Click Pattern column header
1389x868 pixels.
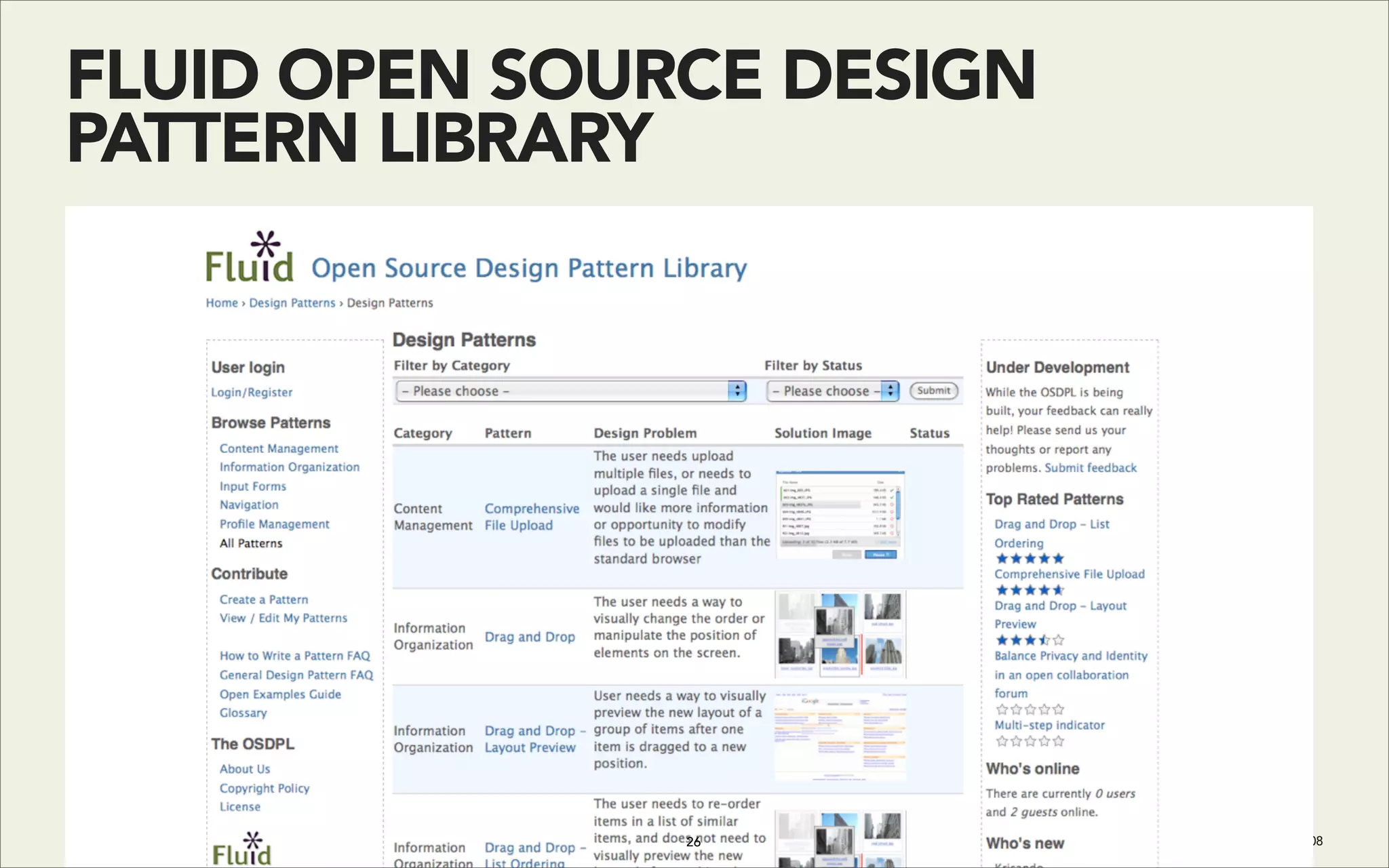[x=508, y=433]
